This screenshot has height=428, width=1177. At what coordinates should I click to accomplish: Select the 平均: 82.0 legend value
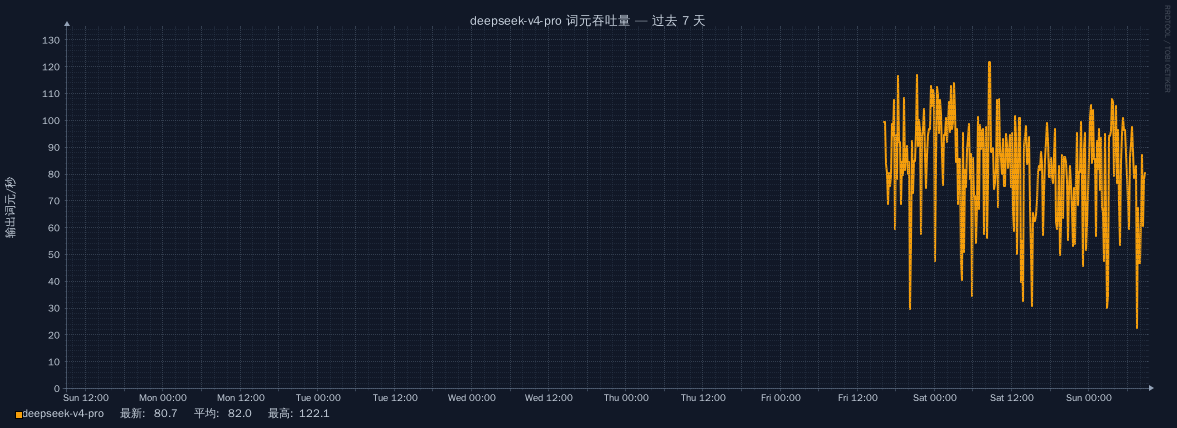click(222, 414)
